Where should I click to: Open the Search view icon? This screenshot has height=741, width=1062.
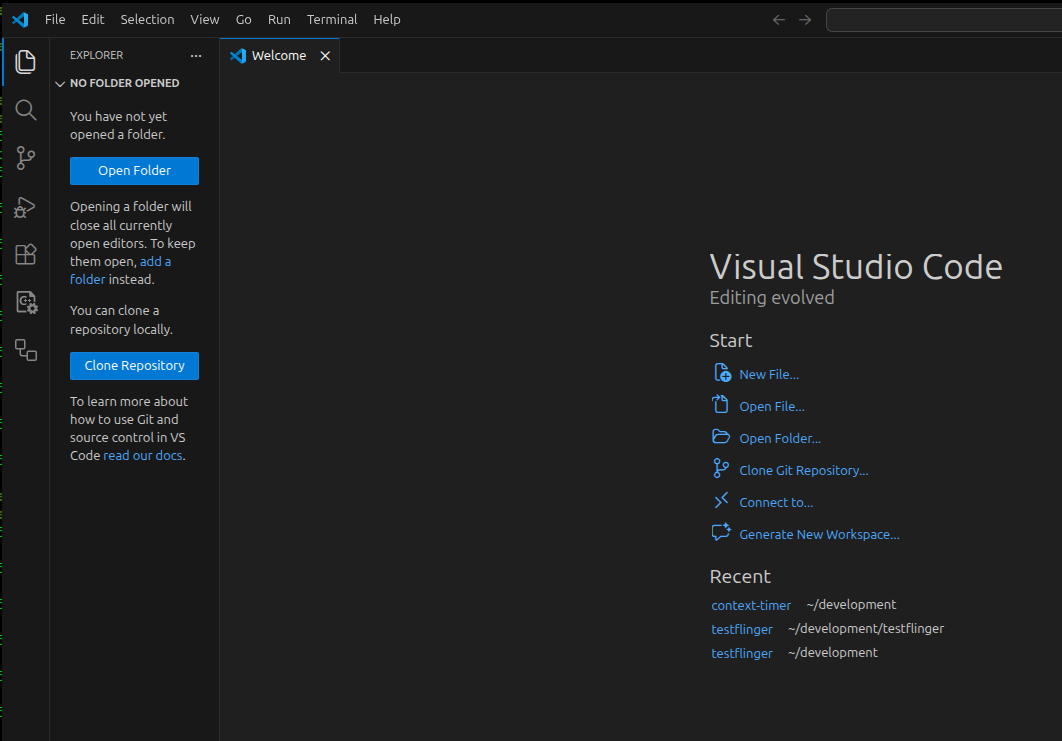(x=26, y=110)
